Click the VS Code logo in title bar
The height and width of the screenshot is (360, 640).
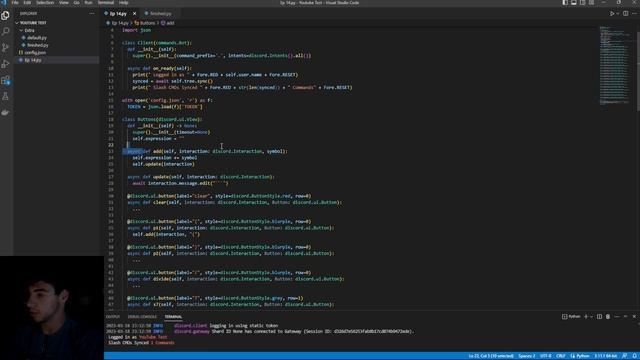point(4,2)
